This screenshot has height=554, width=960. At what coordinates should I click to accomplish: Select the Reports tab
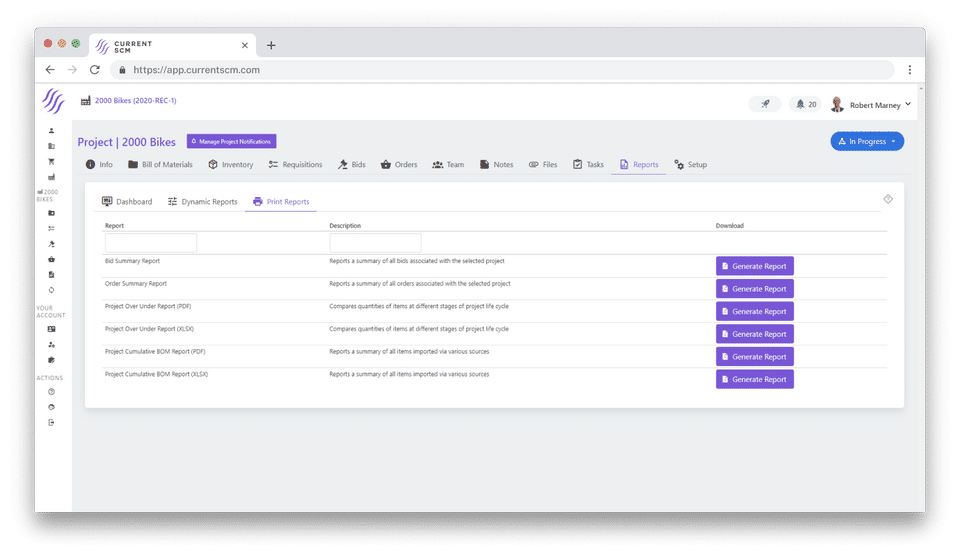[639, 165]
